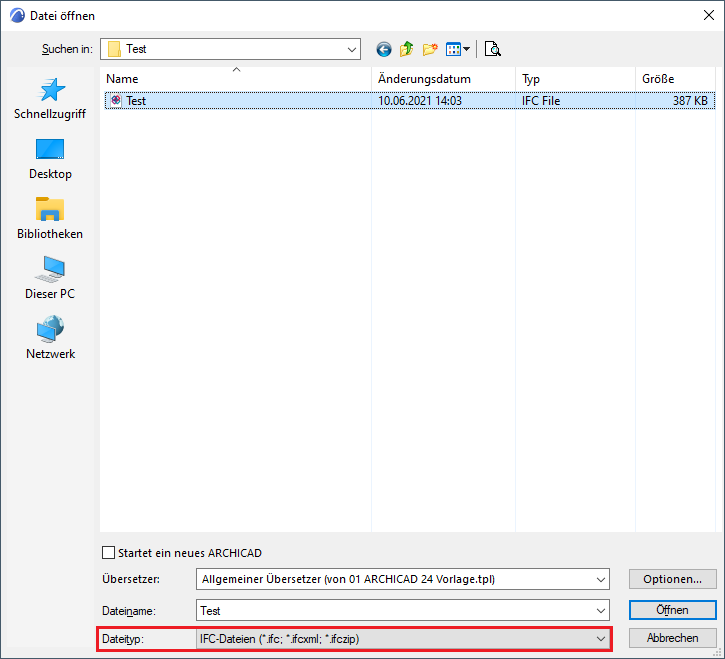Image resolution: width=725 pixels, height=659 pixels.
Task: Click the IFC file icon next to Test
Action: click(x=116, y=100)
